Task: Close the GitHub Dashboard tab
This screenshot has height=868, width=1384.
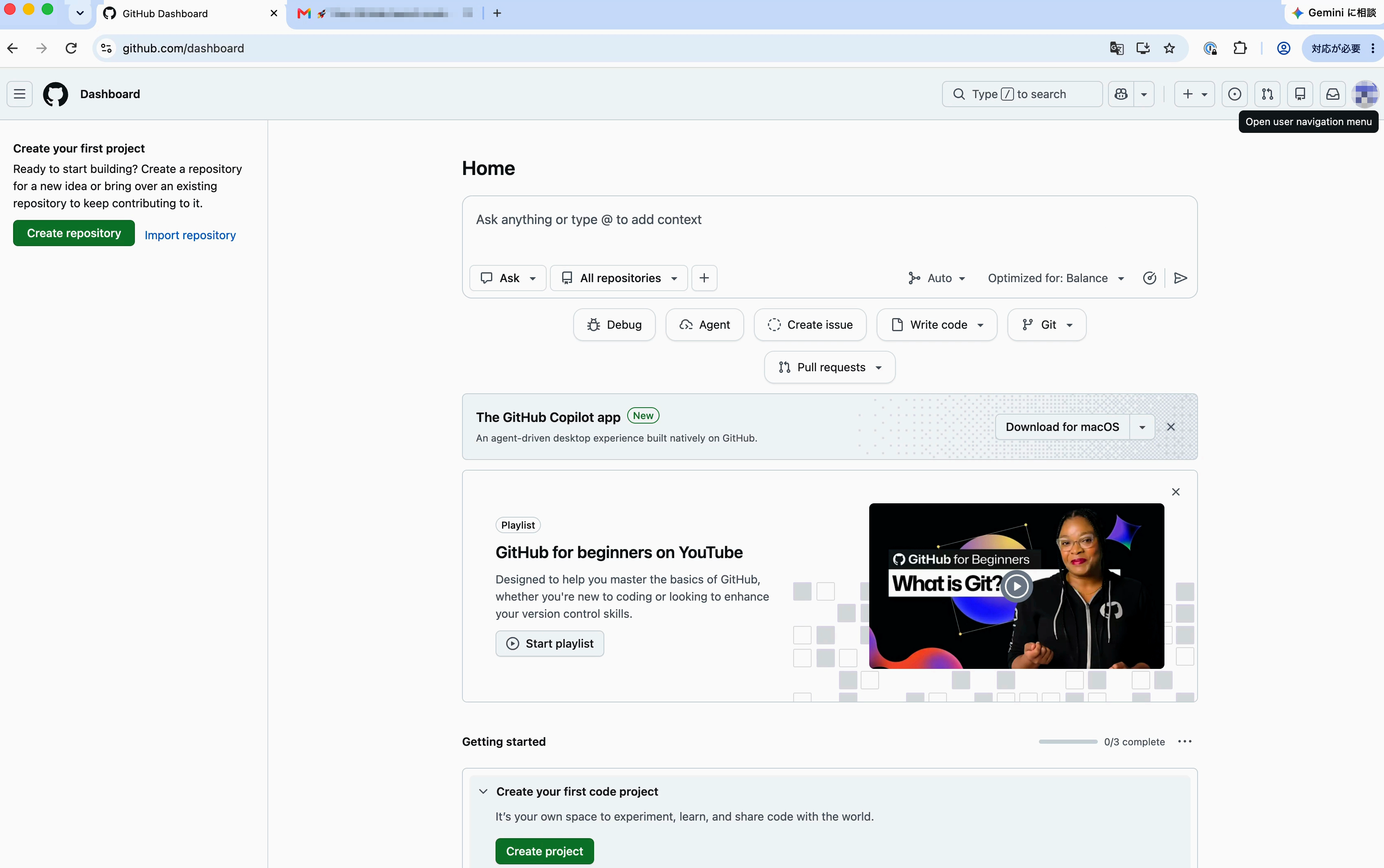Action: pyautogui.click(x=274, y=13)
